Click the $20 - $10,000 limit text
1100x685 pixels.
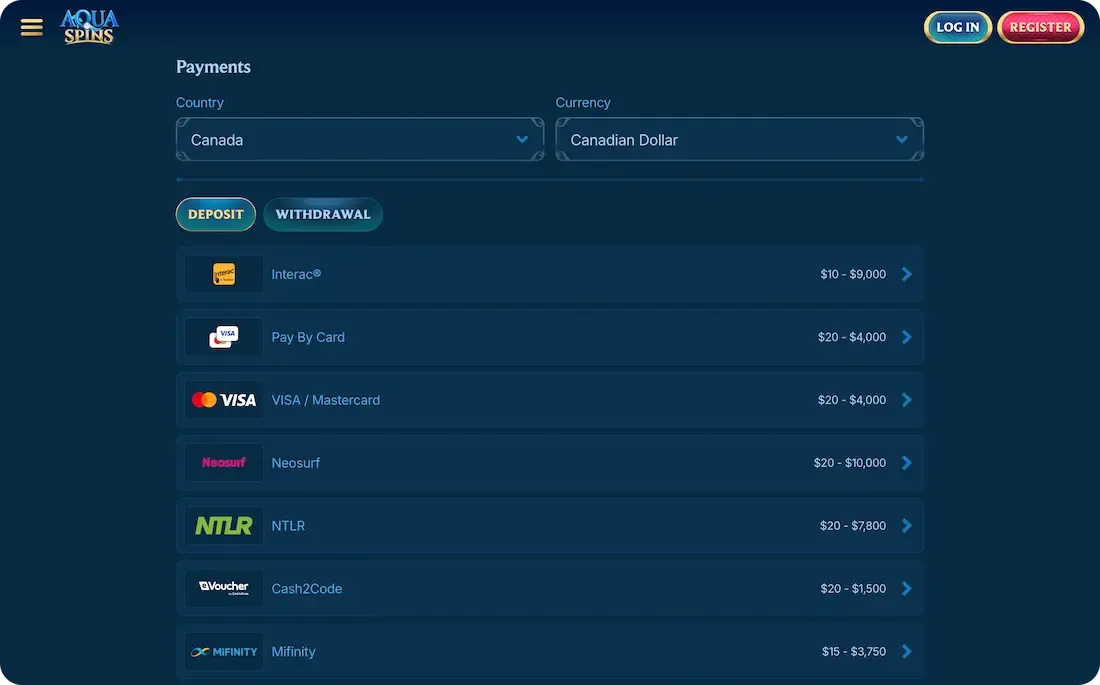click(x=850, y=463)
